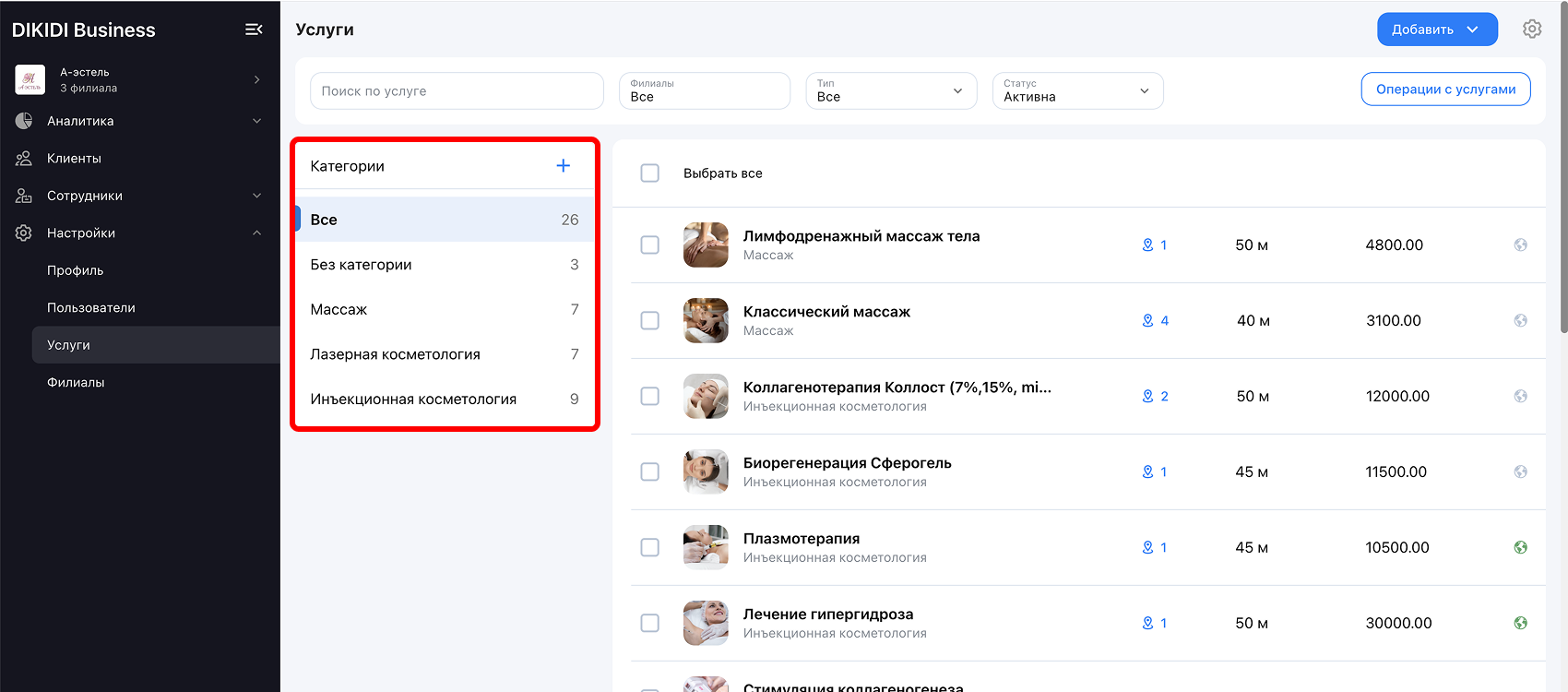1568x692 pixels.
Task: Click staff icon for Коллагенотерапия Коллост
Action: 1148,396
